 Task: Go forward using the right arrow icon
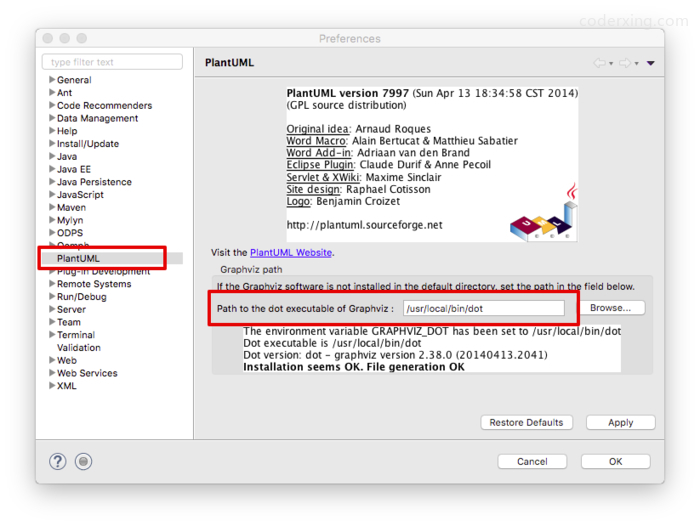point(625,63)
